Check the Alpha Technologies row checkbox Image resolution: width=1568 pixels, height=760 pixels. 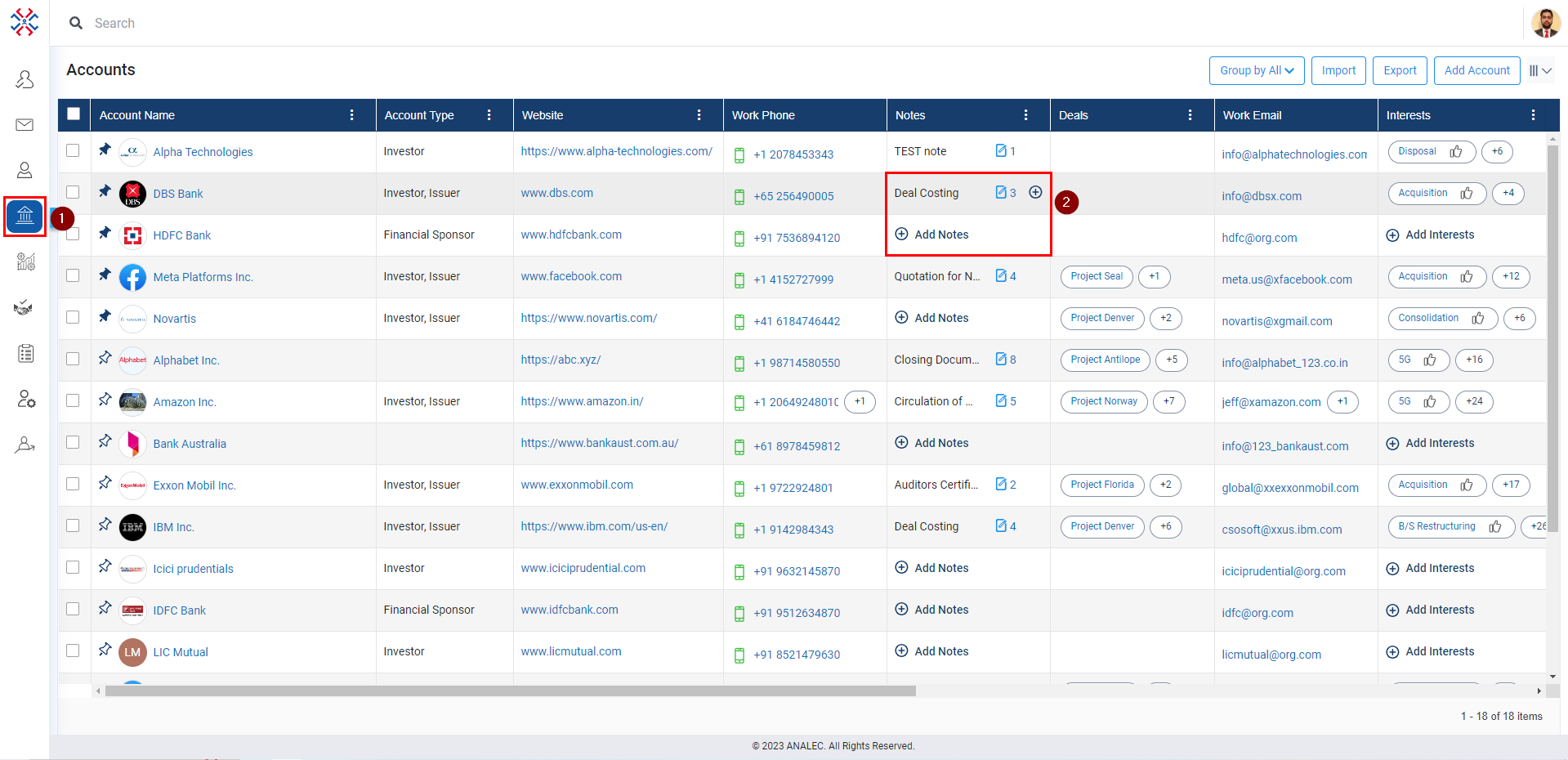(73, 150)
